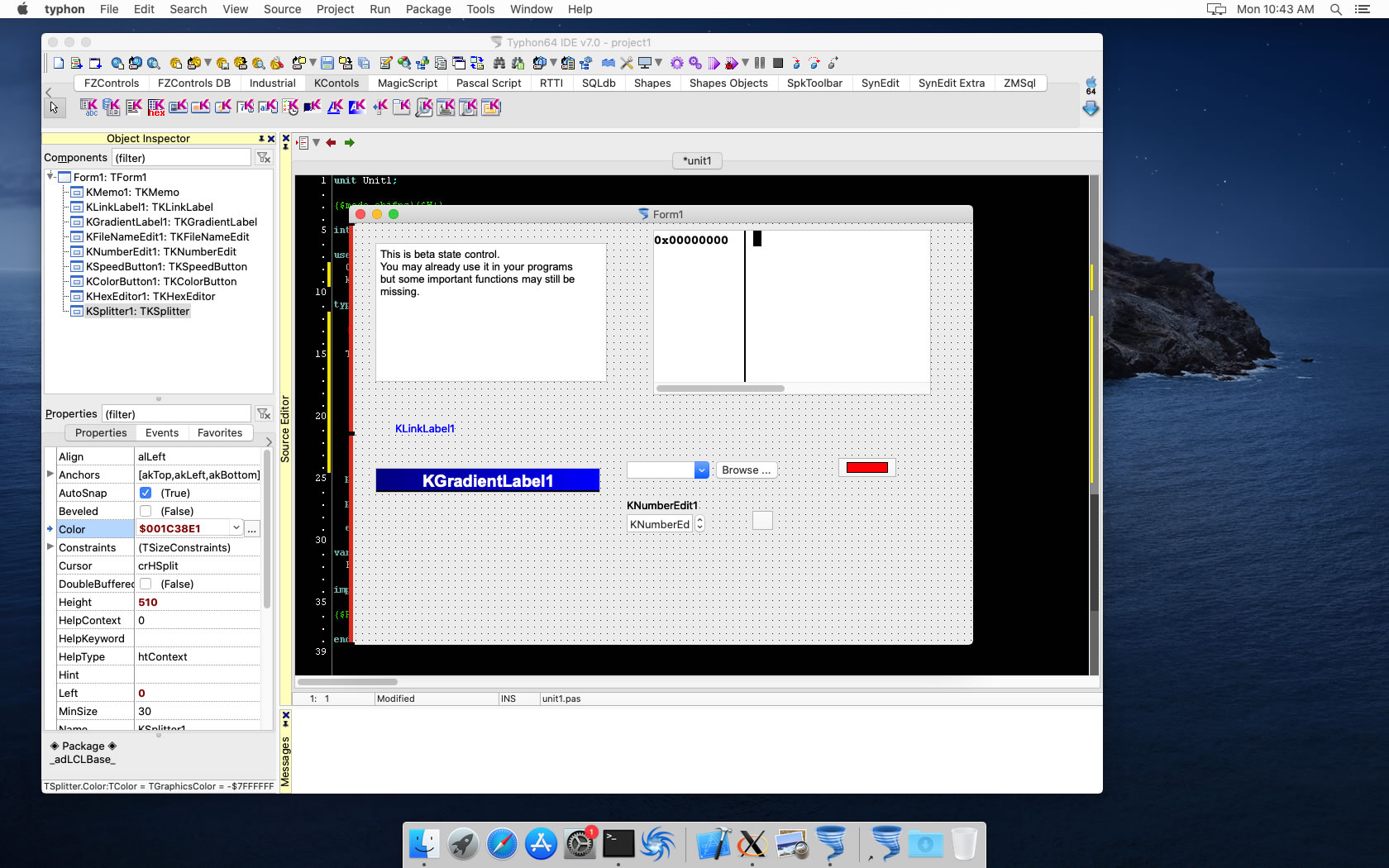Image resolution: width=1389 pixels, height=868 pixels.
Task: Click the Pause execution icon
Action: [x=760, y=63]
